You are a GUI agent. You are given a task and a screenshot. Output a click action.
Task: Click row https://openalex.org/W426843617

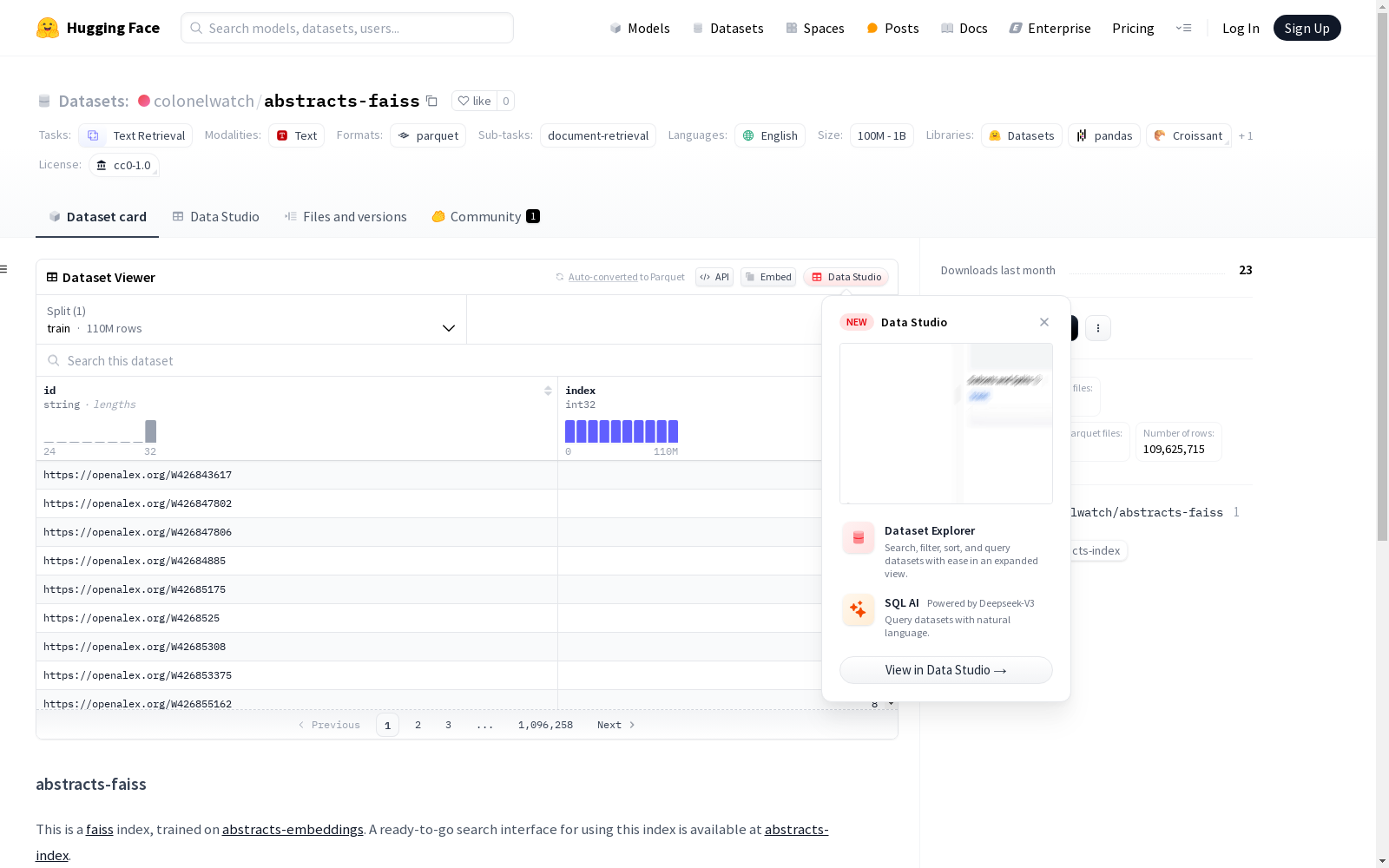coord(429,475)
